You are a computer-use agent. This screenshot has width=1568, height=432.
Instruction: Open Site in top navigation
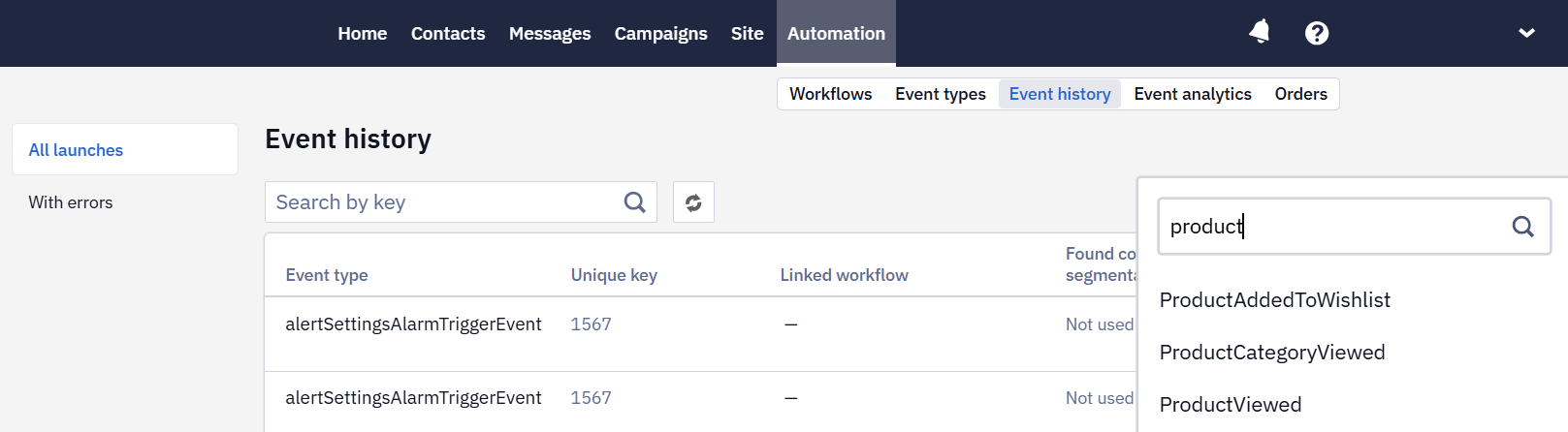click(748, 34)
